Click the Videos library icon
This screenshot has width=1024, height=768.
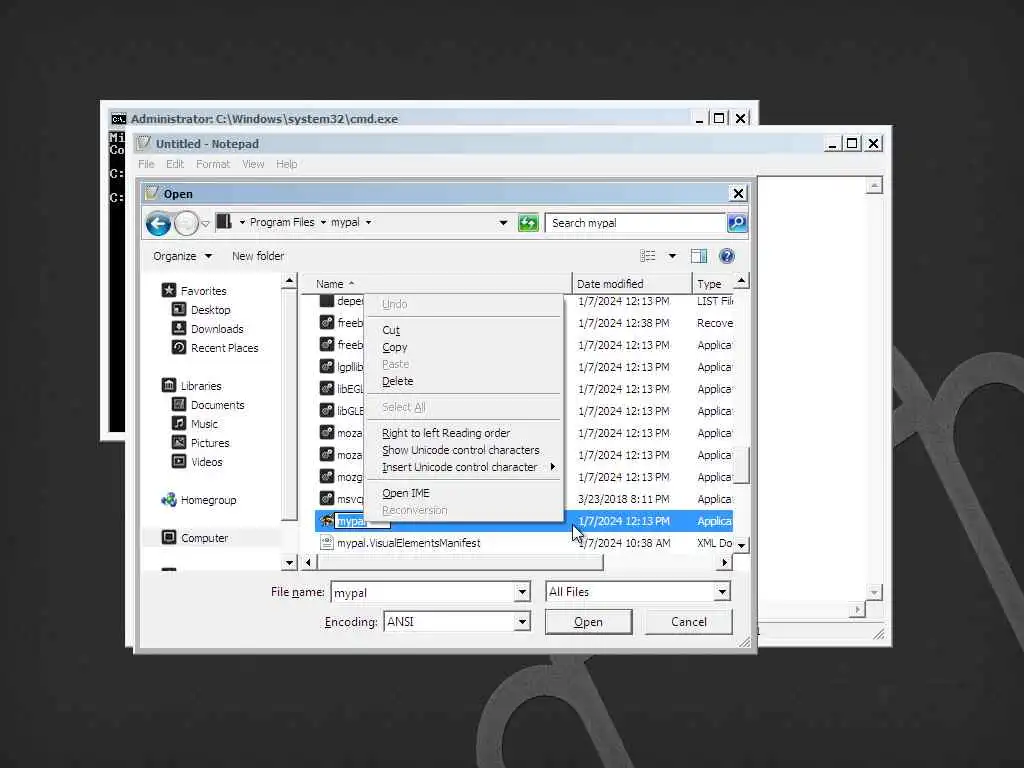pos(178,461)
